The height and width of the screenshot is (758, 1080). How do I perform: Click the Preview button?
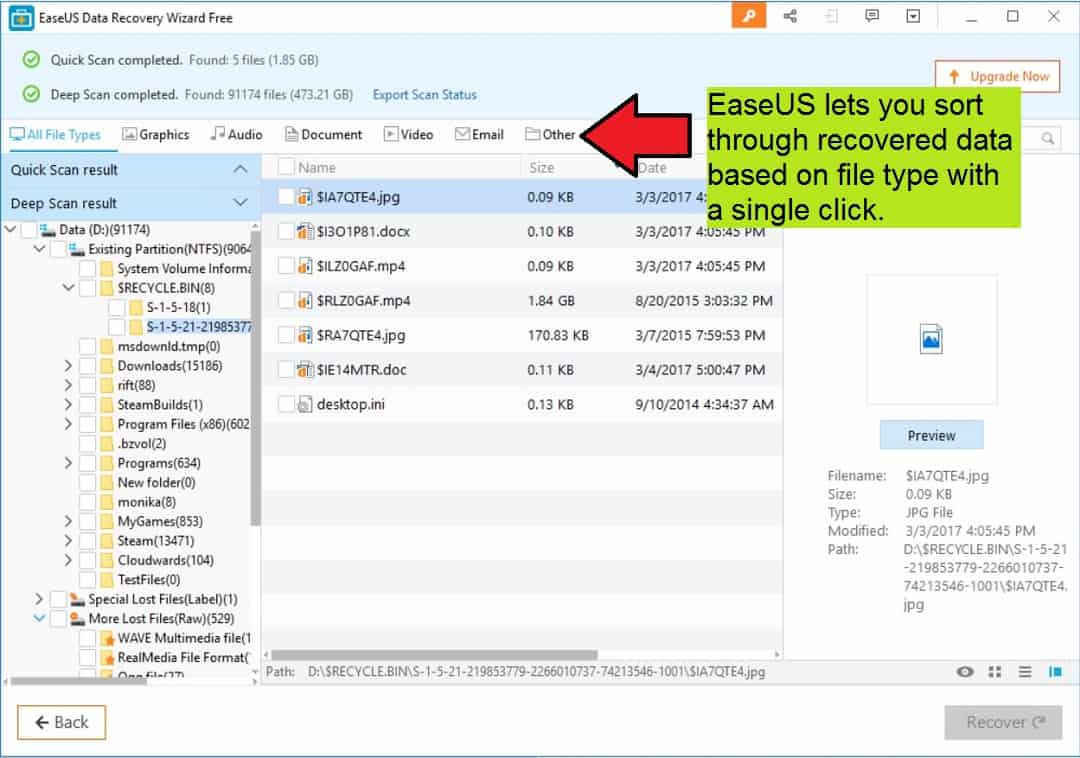[931, 435]
